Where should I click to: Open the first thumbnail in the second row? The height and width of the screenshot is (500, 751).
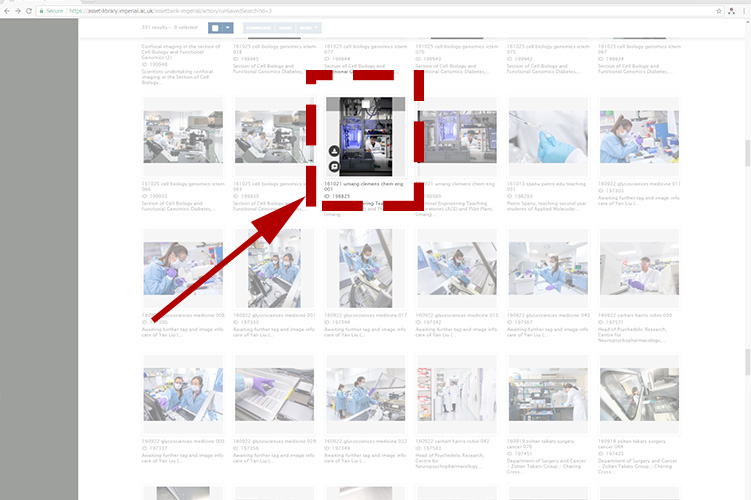click(182, 137)
